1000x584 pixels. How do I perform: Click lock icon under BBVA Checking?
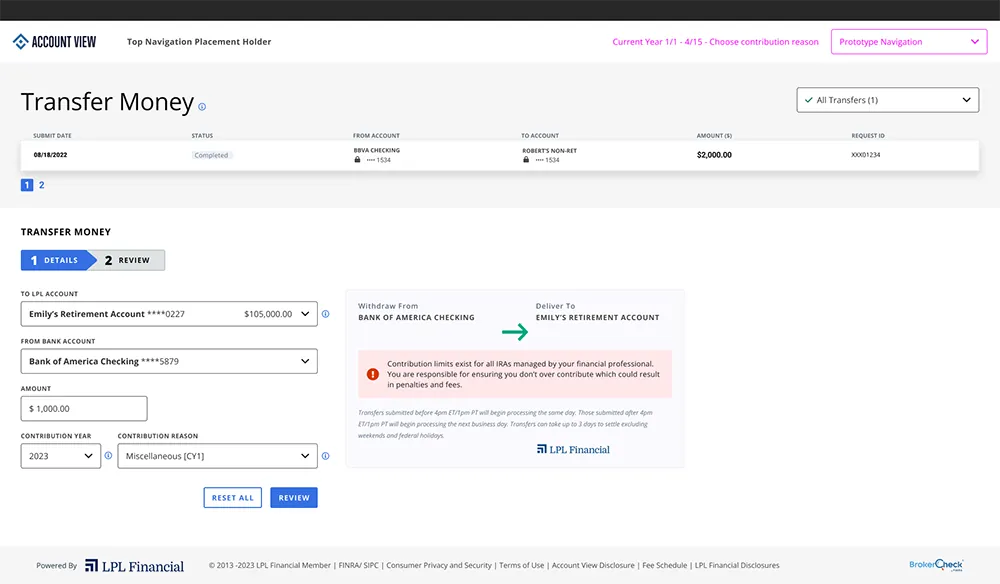[x=357, y=159]
